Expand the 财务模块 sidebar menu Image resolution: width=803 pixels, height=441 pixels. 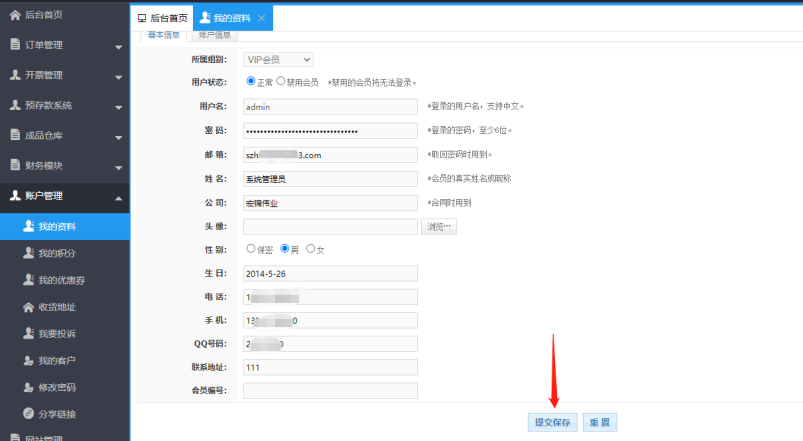click(x=65, y=165)
